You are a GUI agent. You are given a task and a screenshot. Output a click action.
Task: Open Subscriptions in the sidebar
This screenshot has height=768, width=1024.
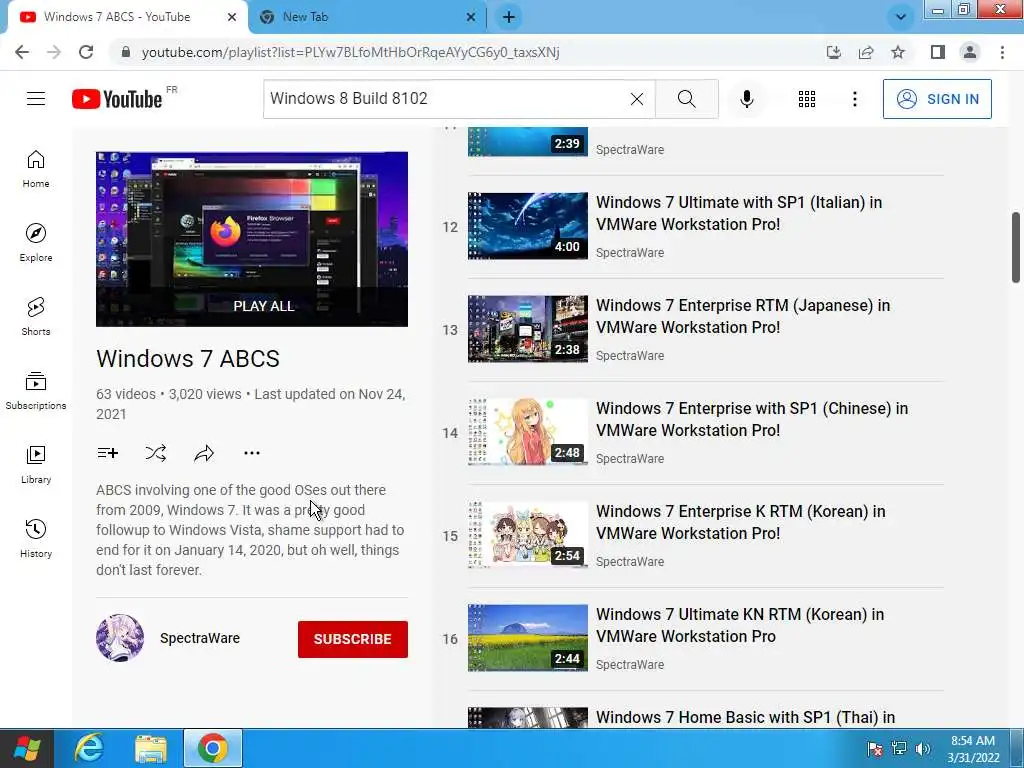pos(36,391)
